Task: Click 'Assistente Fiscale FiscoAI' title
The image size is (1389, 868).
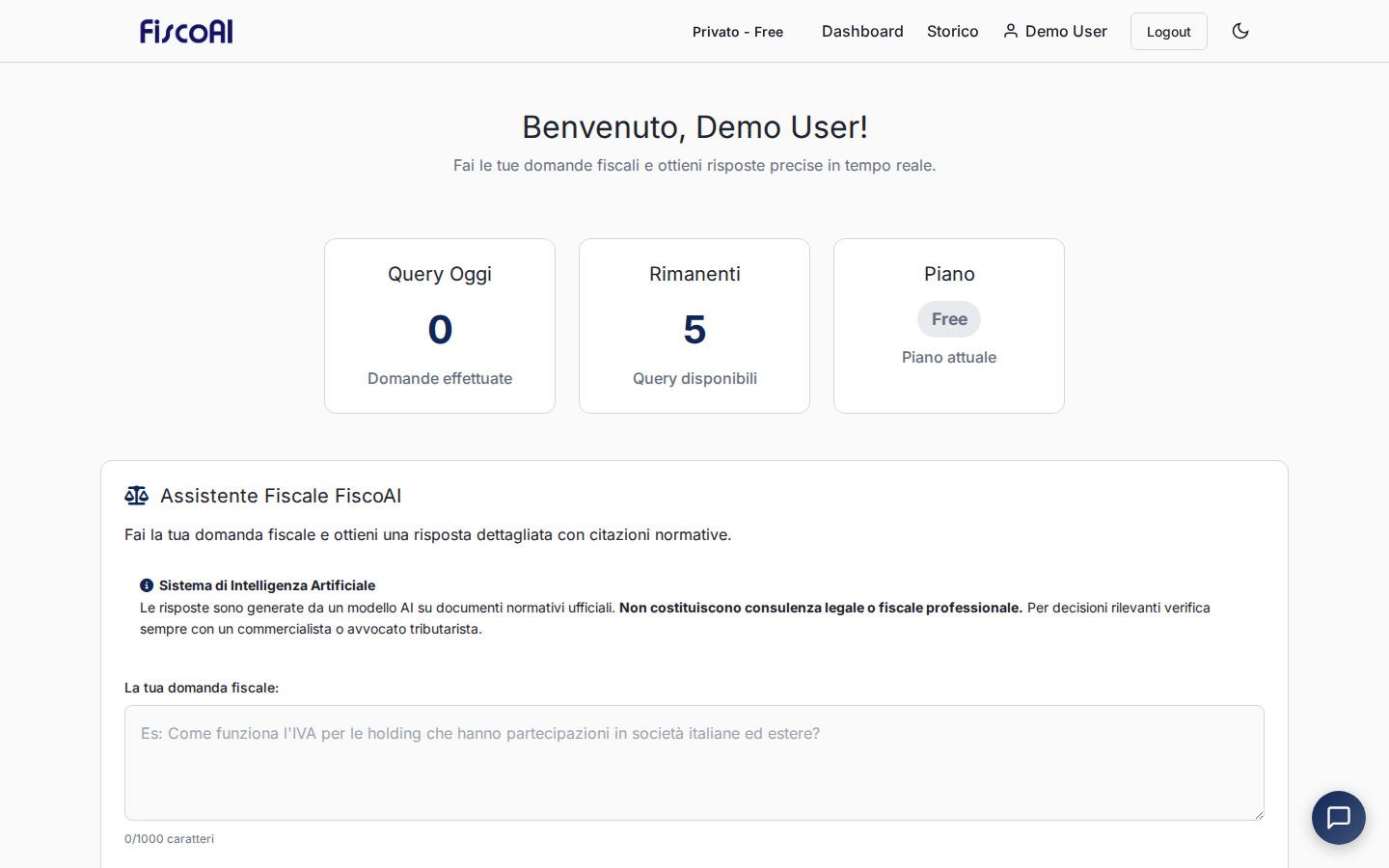Action: (281, 496)
